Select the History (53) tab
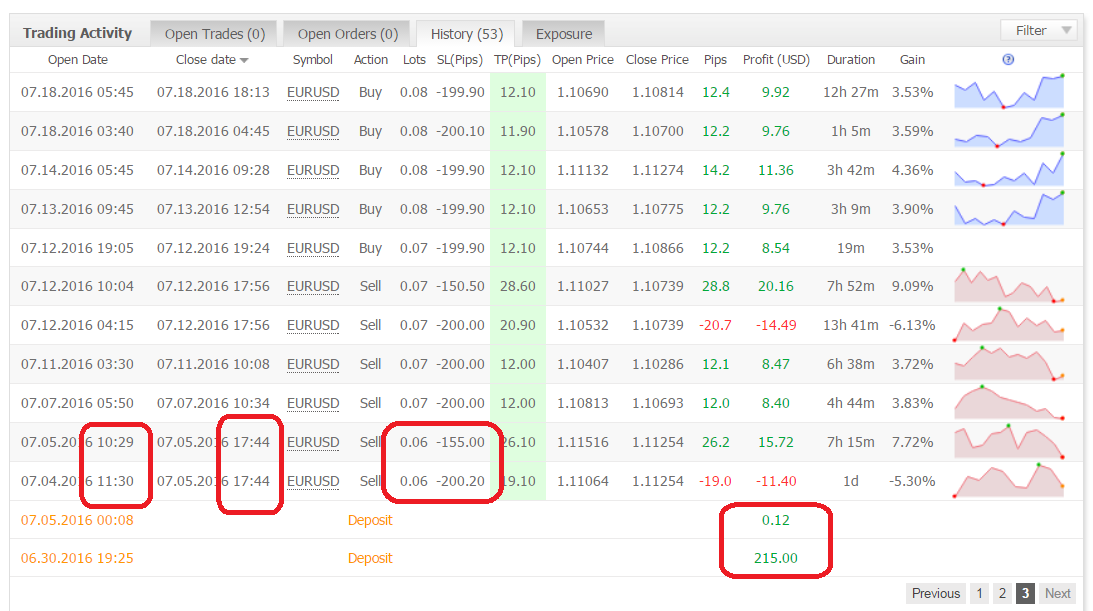Screen dimensions: 1093x611 (466, 33)
